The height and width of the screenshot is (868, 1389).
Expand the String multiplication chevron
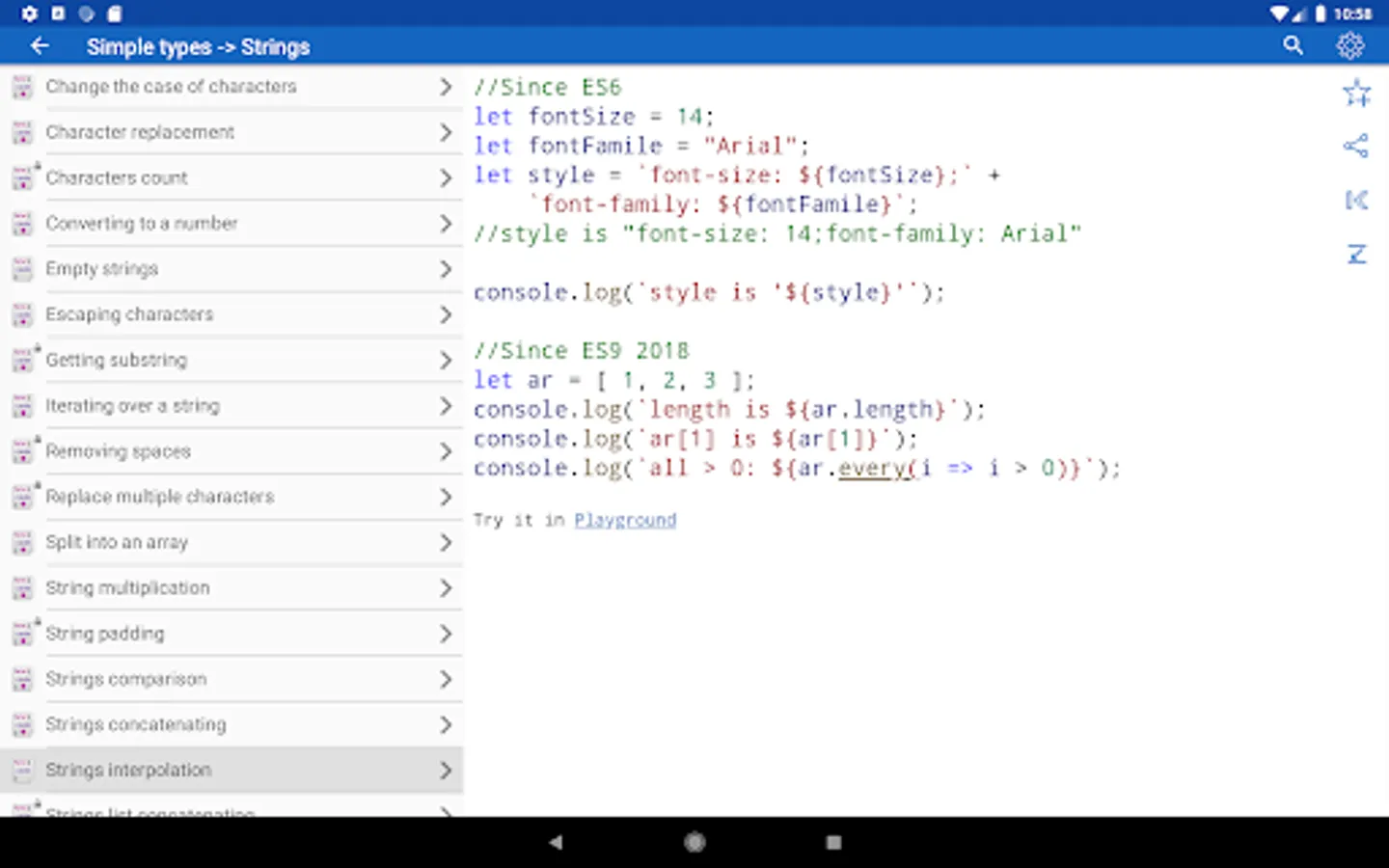coord(445,587)
